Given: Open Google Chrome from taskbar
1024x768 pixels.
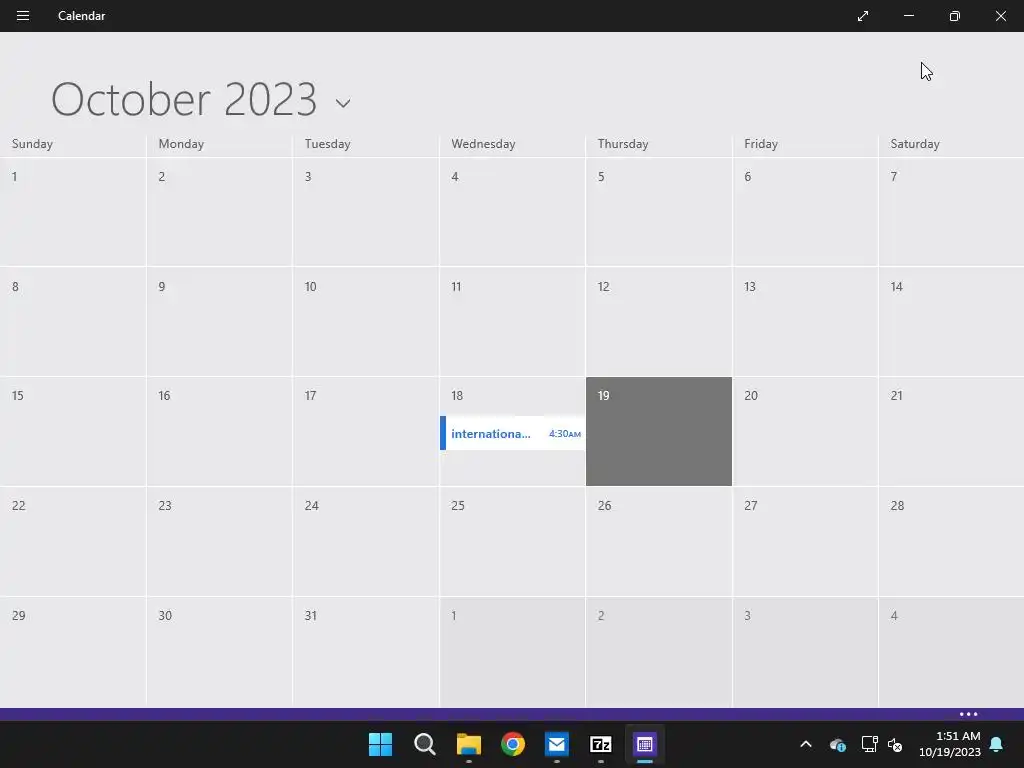Looking at the screenshot, I should click(513, 744).
